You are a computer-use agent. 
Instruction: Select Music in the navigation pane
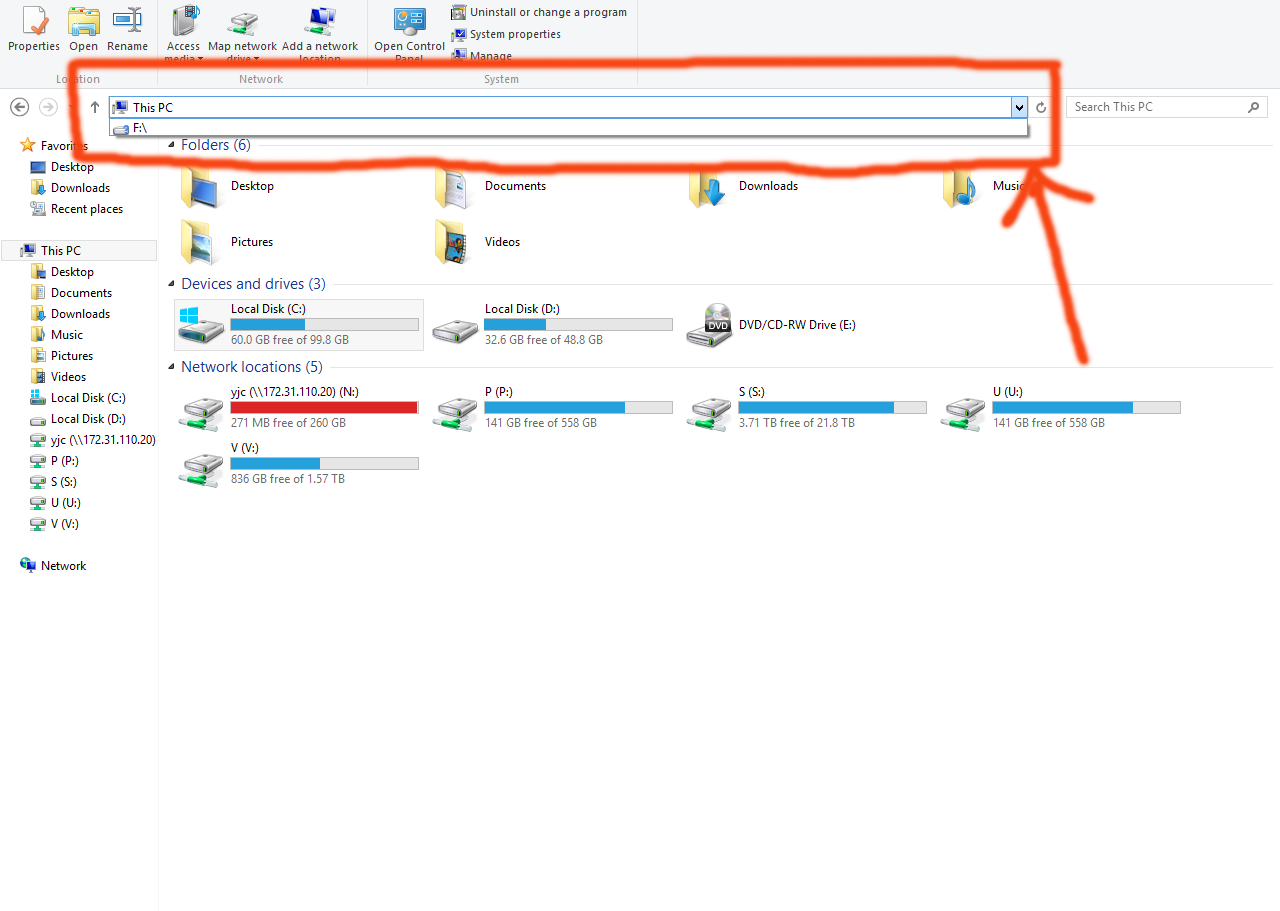pos(67,335)
